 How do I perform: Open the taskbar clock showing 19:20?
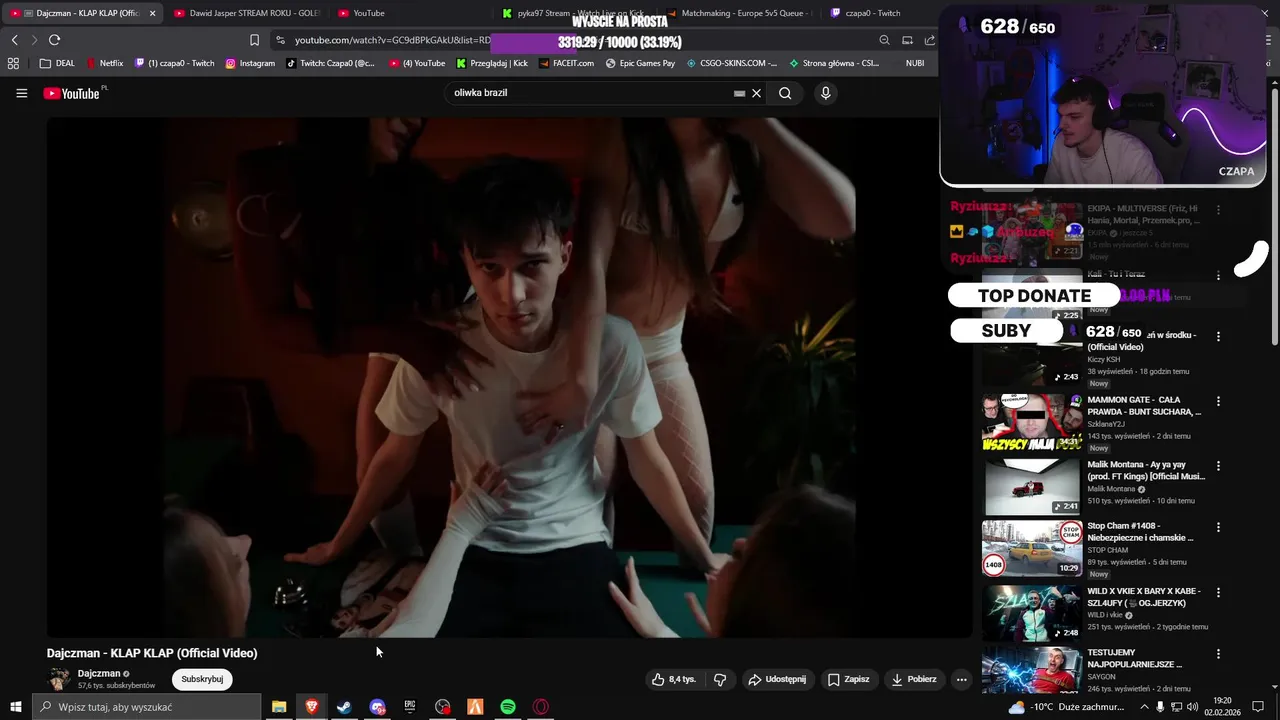1222,707
